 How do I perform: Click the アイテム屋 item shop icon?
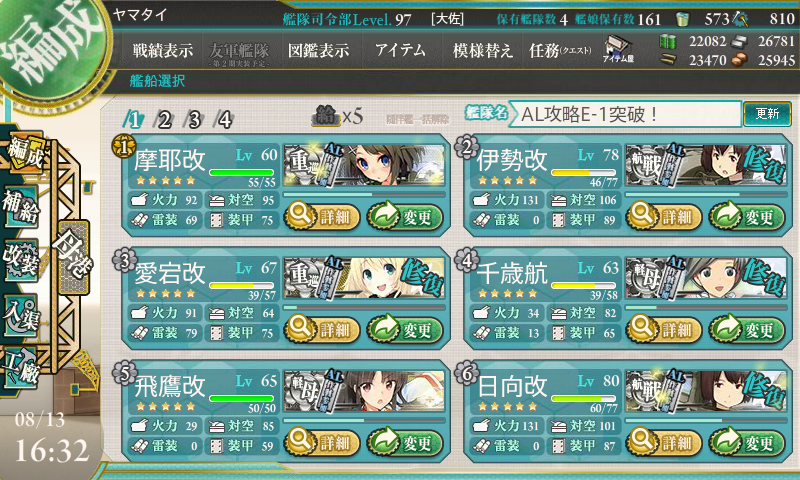[x=618, y=50]
